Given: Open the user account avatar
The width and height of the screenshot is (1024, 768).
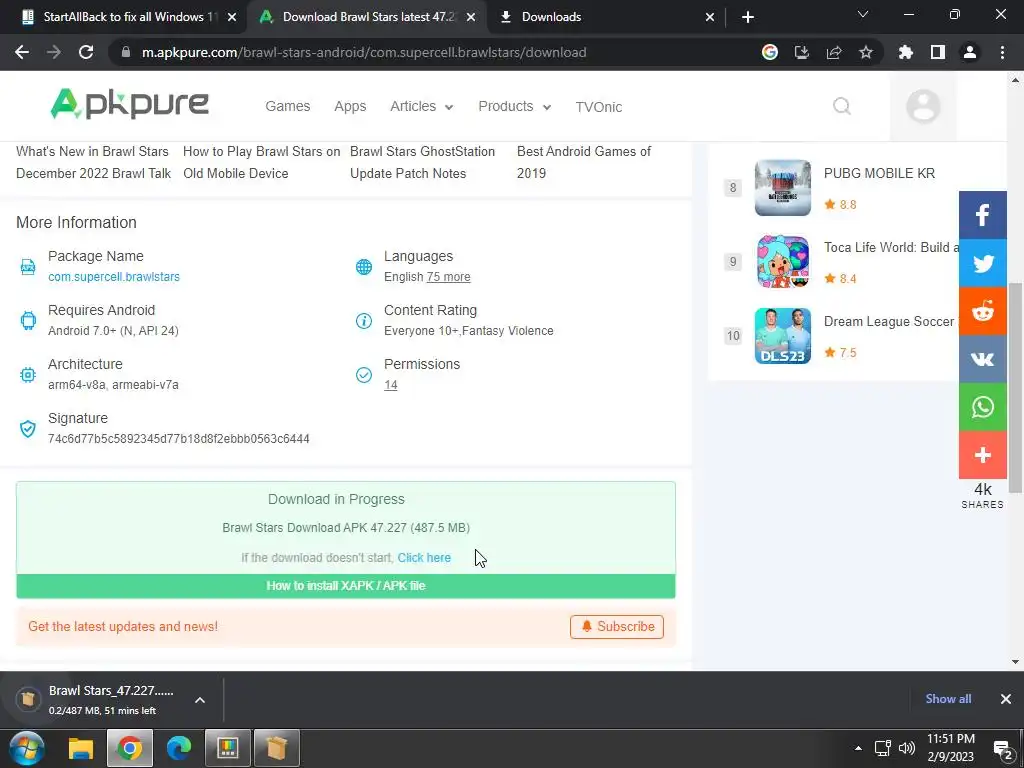Looking at the screenshot, I should 923,106.
